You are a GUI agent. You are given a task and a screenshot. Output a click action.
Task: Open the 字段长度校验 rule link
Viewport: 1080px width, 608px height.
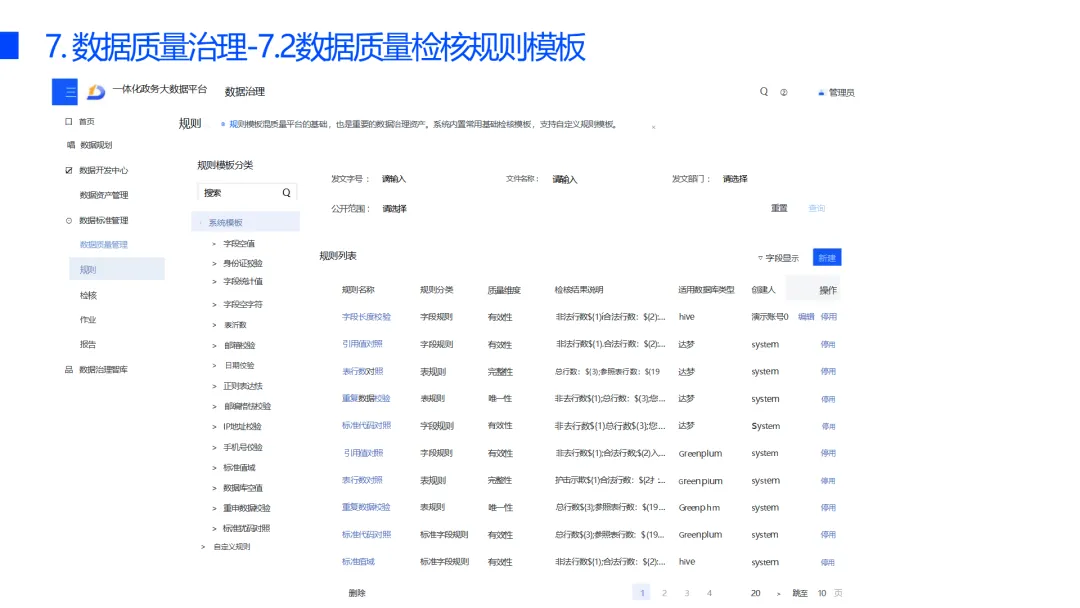point(366,317)
